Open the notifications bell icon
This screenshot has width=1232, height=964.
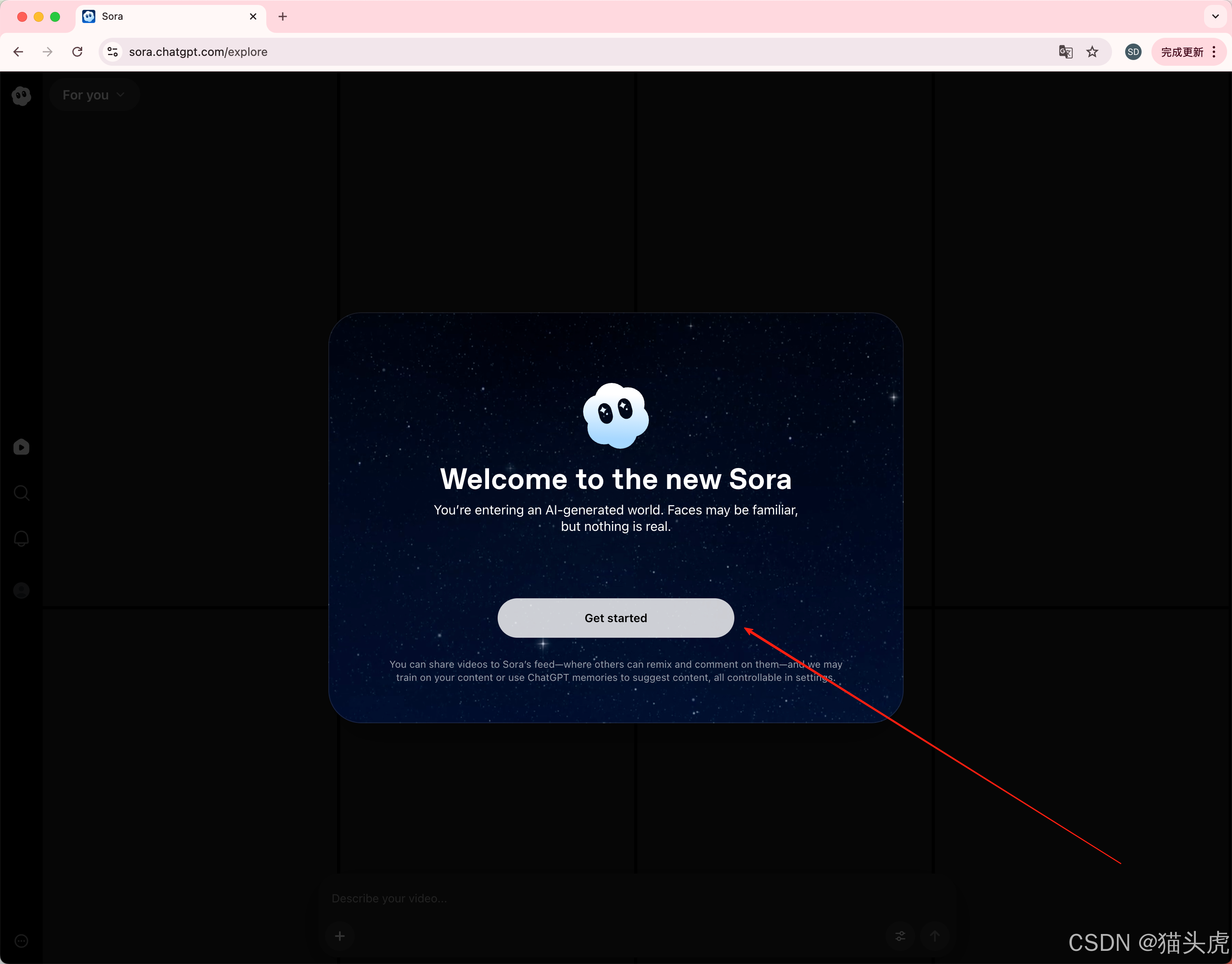21,538
